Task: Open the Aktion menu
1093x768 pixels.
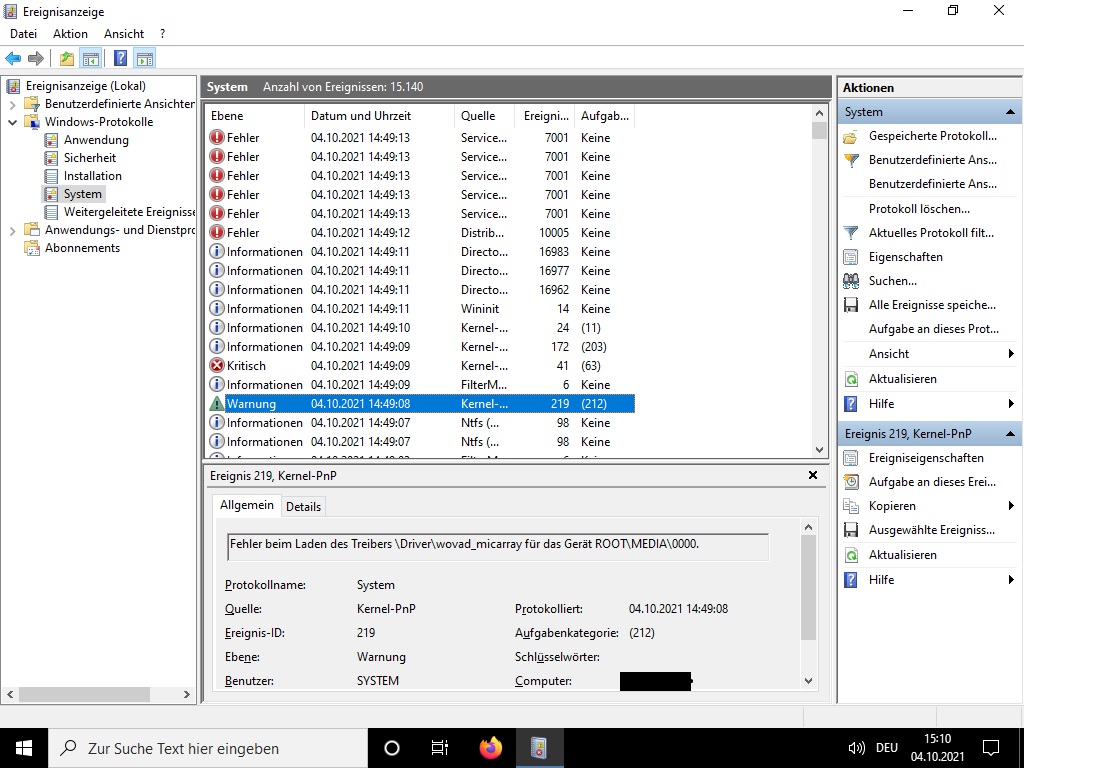Action: pyautogui.click(x=70, y=33)
